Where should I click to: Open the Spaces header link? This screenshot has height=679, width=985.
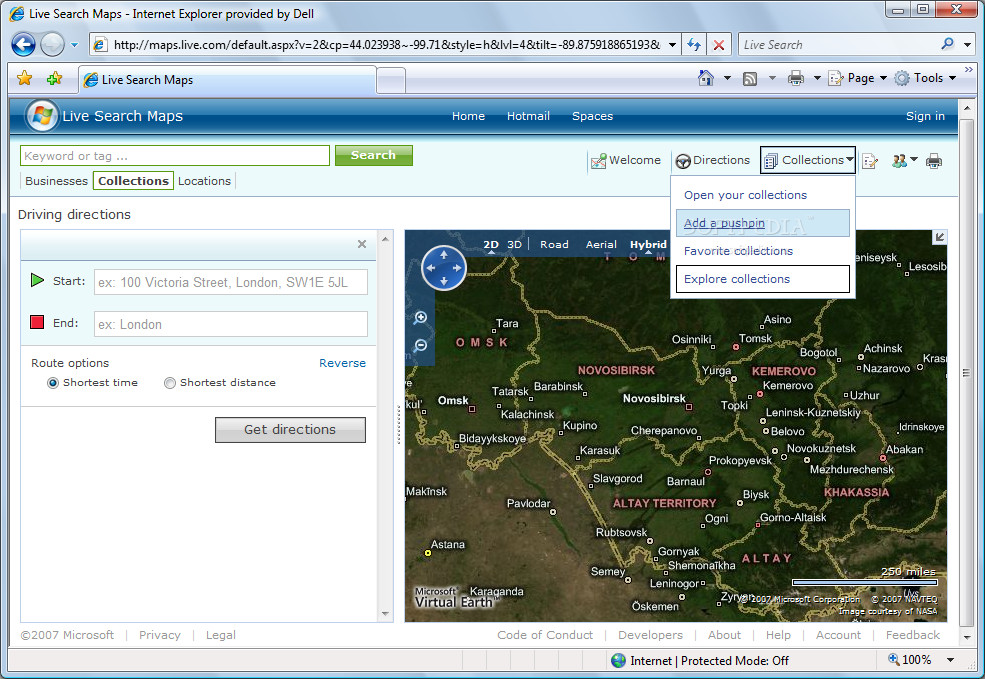pos(592,116)
